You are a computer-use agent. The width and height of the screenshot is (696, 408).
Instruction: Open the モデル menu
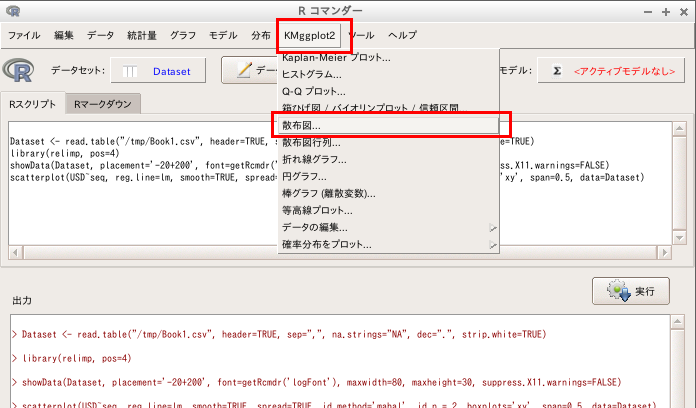click(223, 35)
